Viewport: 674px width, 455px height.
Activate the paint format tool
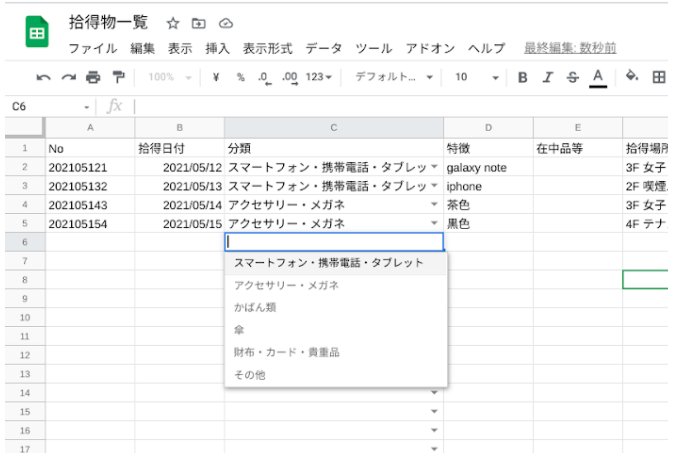(x=118, y=77)
